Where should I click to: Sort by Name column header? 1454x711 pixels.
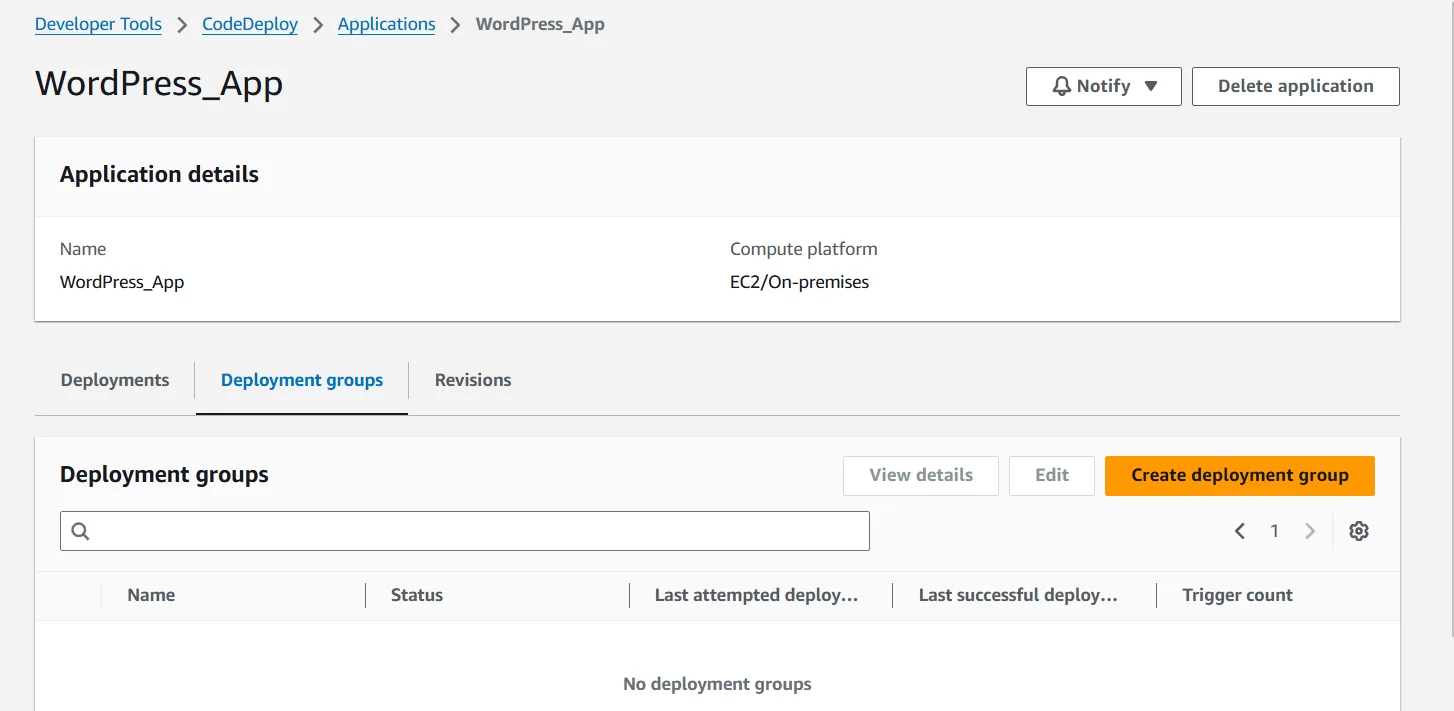click(151, 595)
